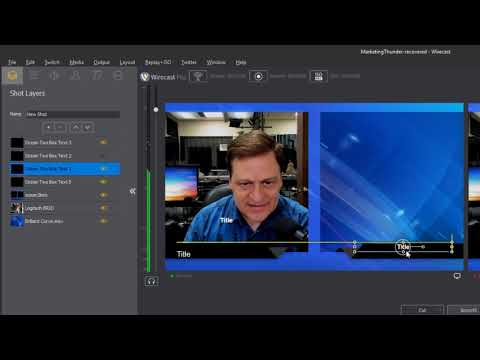Open the File menu
480x360 pixels.
click(x=12, y=62)
